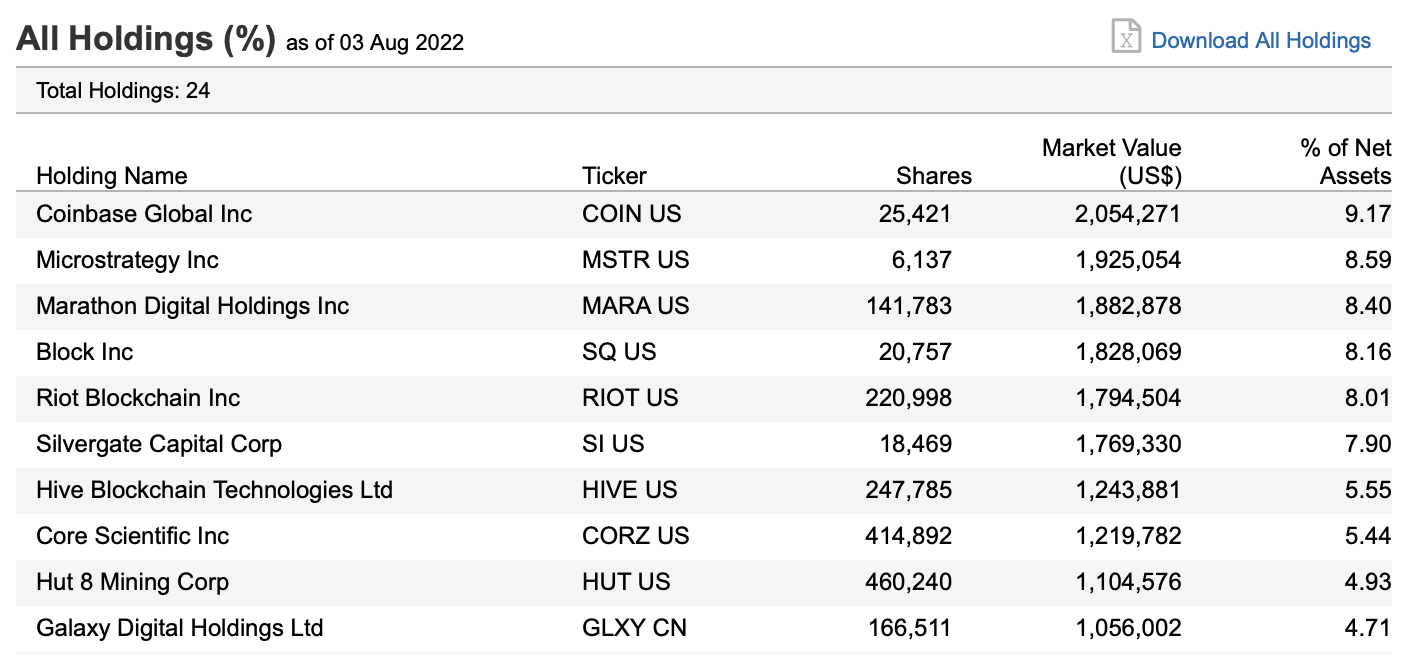Screen dimensions: 1410x654
Task: Open the Download All Holdings link
Action: click(1261, 40)
